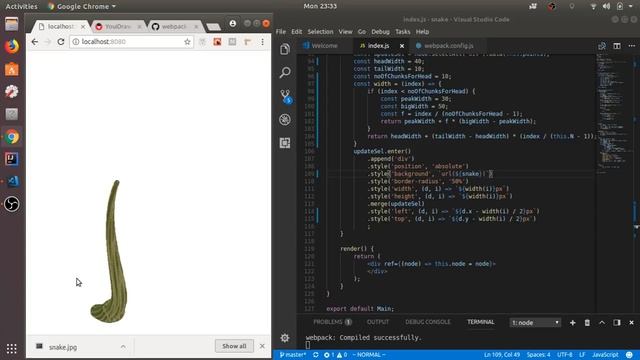Open OBS Studio from the dock

[11, 204]
